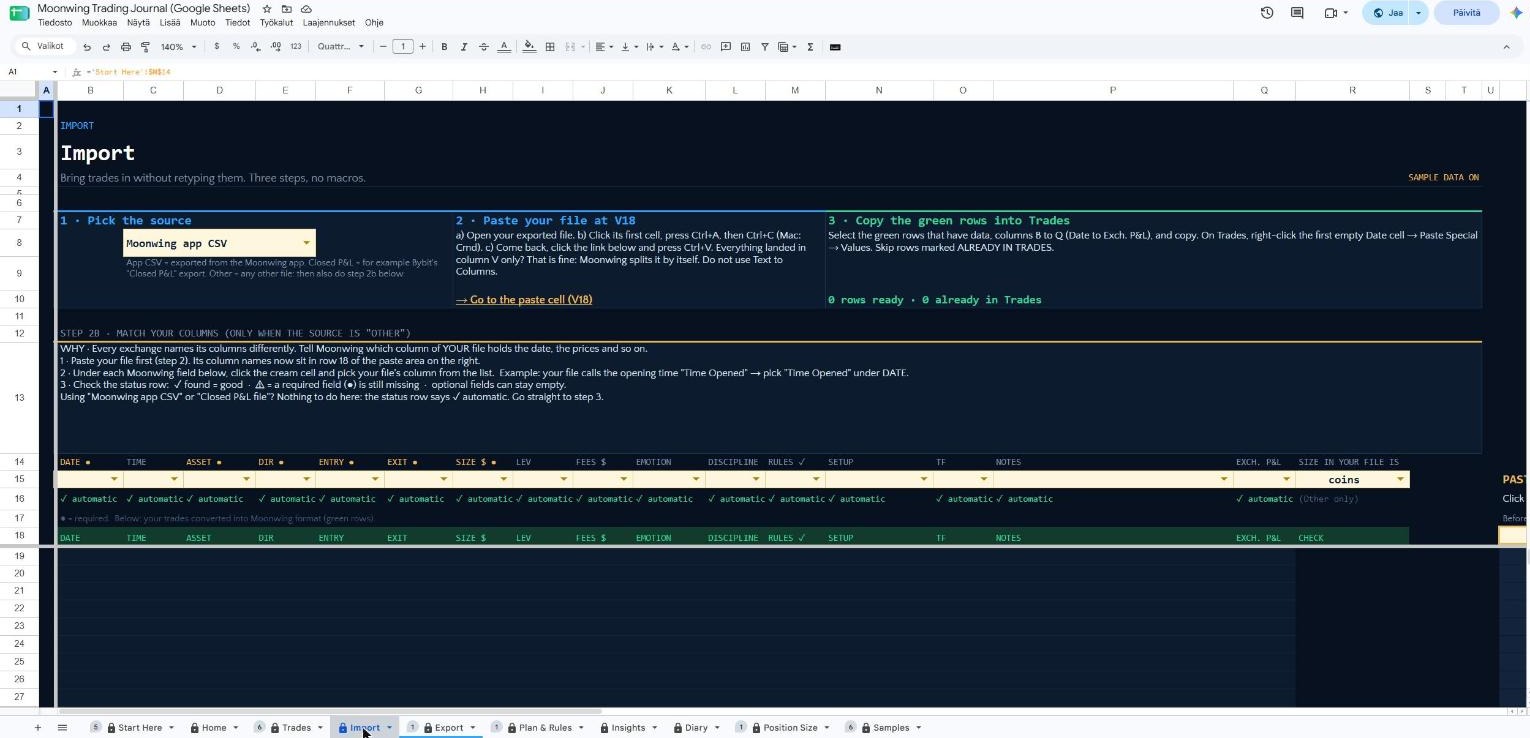Open the 140% zoom dropdown
The width and height of the screenshot is (1530, 738).
179,47
